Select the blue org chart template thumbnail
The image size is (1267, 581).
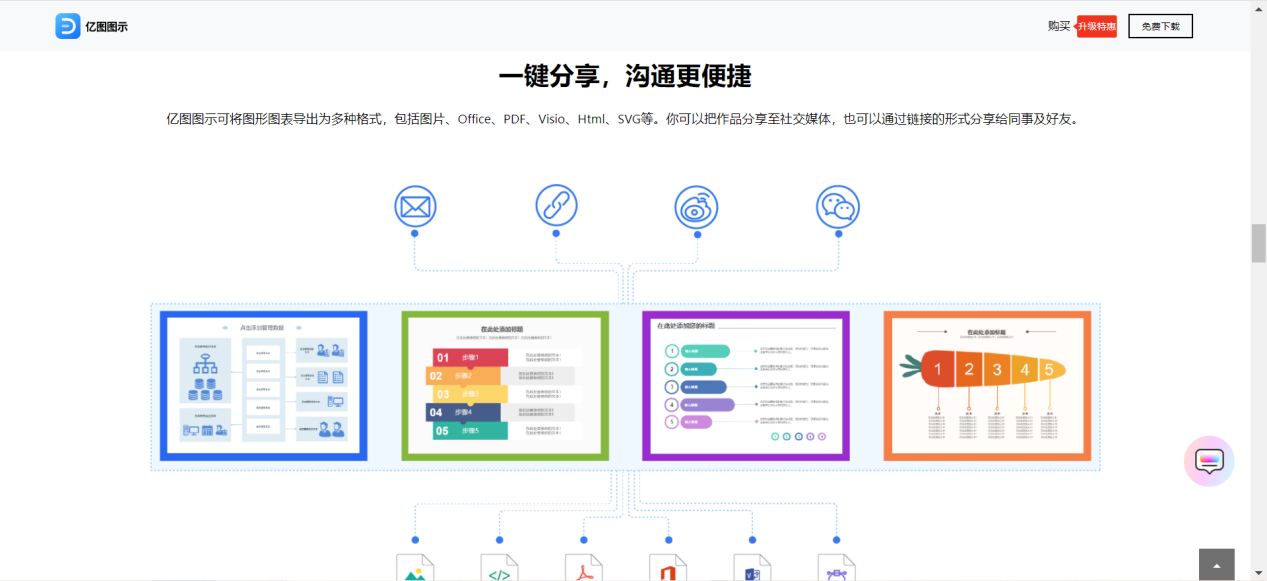(262, 386)
